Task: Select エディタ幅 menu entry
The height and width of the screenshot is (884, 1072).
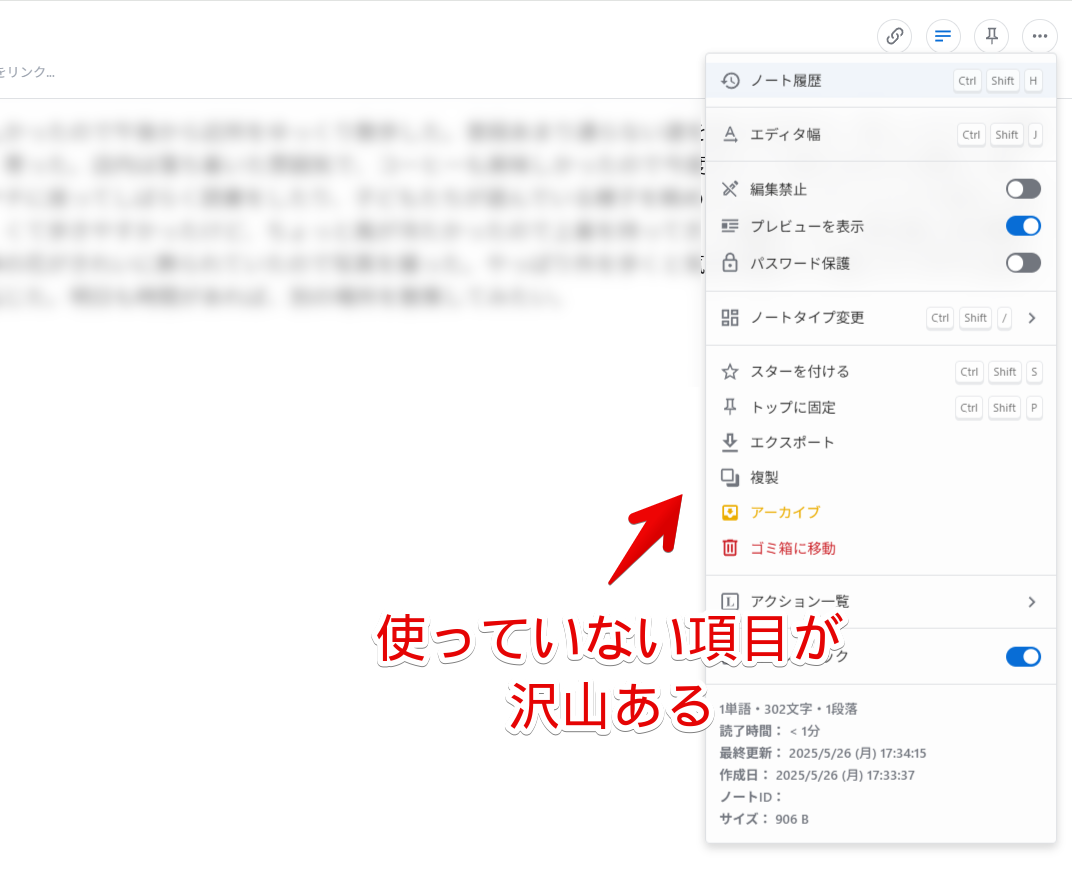Action: pos(881,135)
